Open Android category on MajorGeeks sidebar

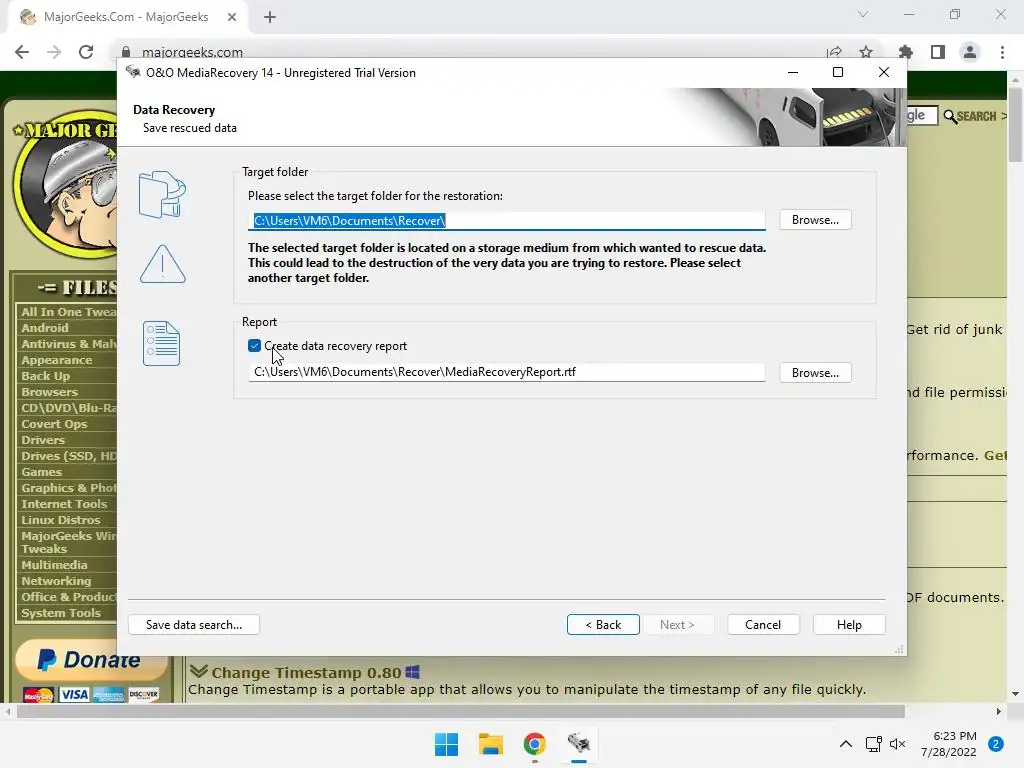(44, 328)
